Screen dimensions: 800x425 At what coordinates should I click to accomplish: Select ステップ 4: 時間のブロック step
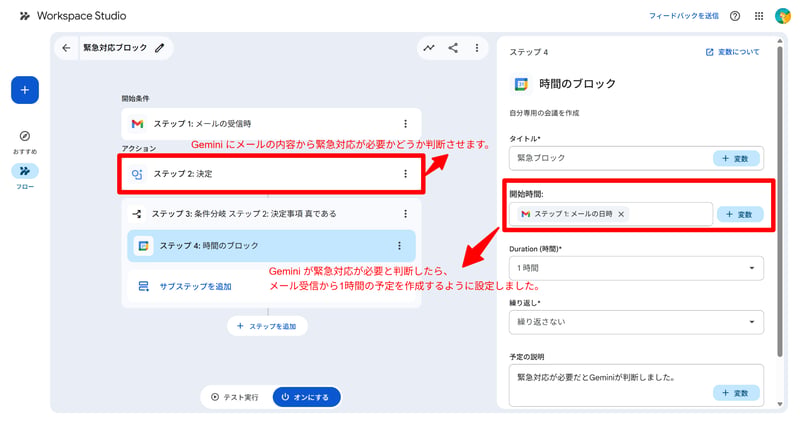[271, 246]
